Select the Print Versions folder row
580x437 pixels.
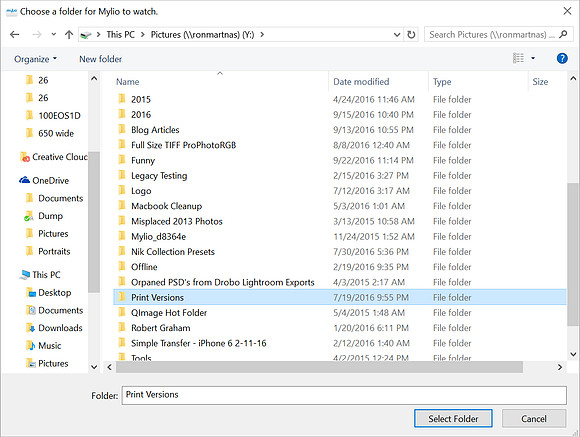(340, 298)
